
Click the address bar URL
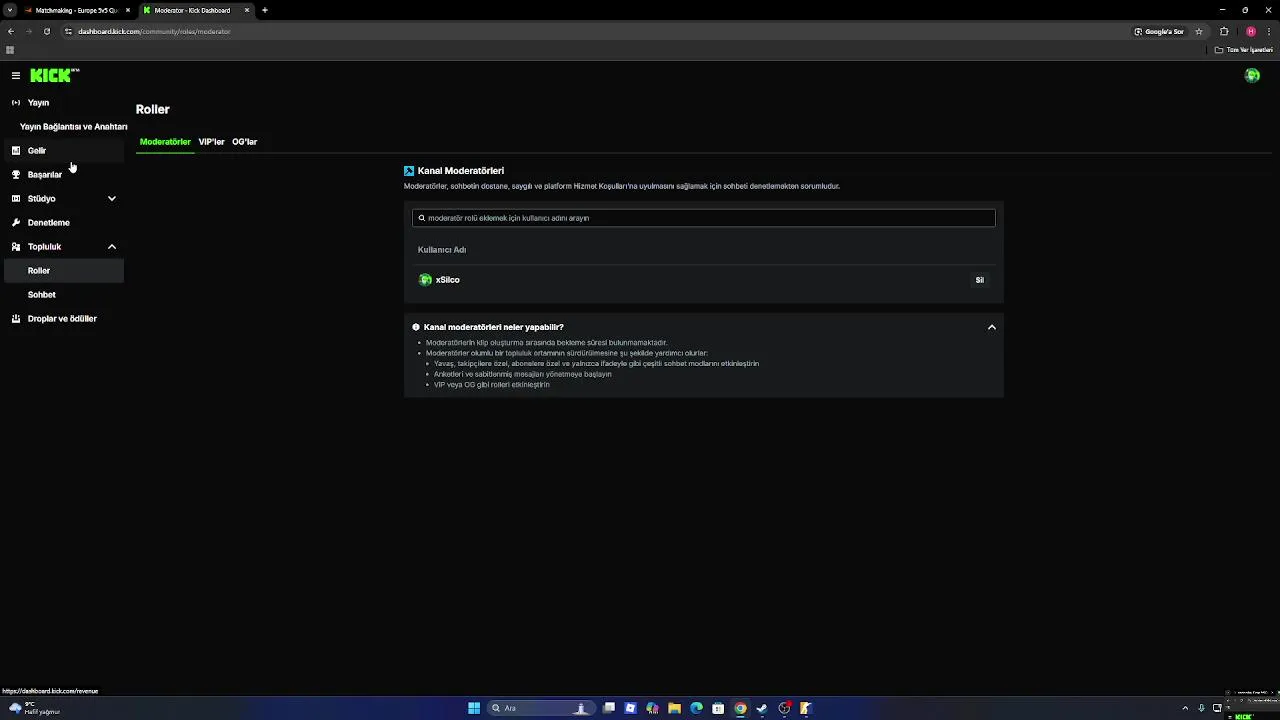coord(154,31)
